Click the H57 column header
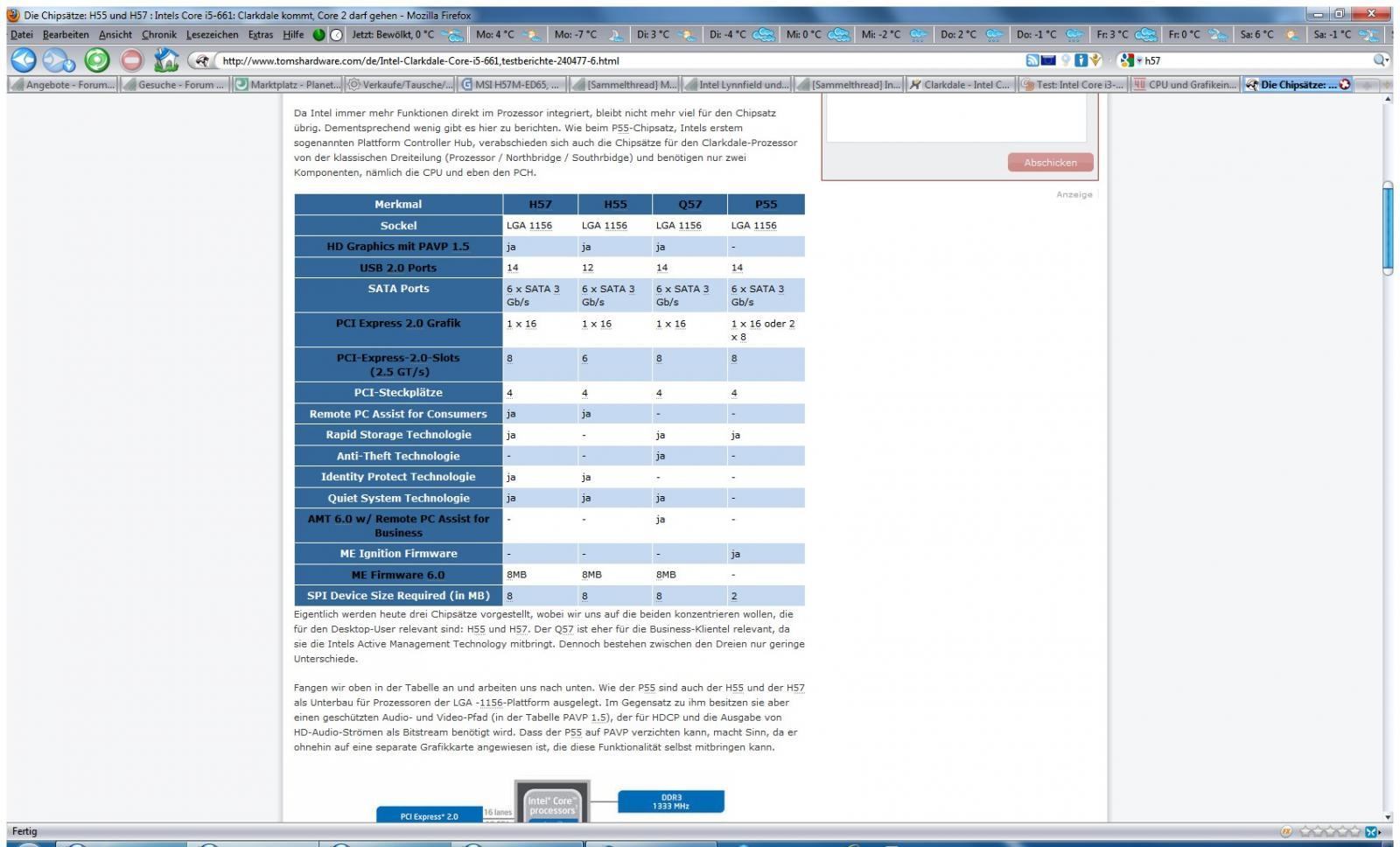The image size is (1400, 847). click(x=540, y=204)
